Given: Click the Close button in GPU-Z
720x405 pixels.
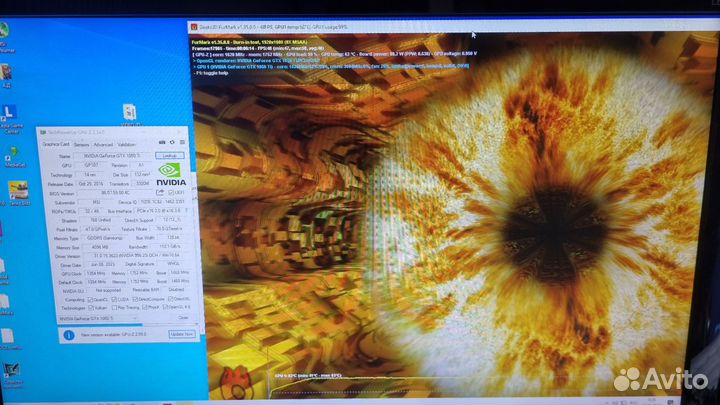Looking at the screenshot, I should tap(182, 319).
